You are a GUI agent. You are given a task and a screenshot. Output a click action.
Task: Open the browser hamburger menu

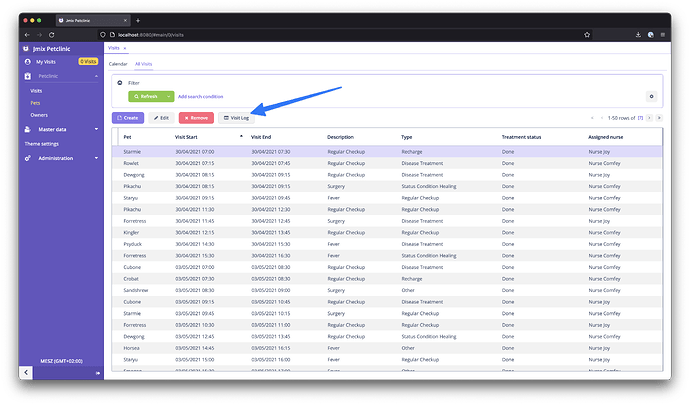click(x=662, y=35)
